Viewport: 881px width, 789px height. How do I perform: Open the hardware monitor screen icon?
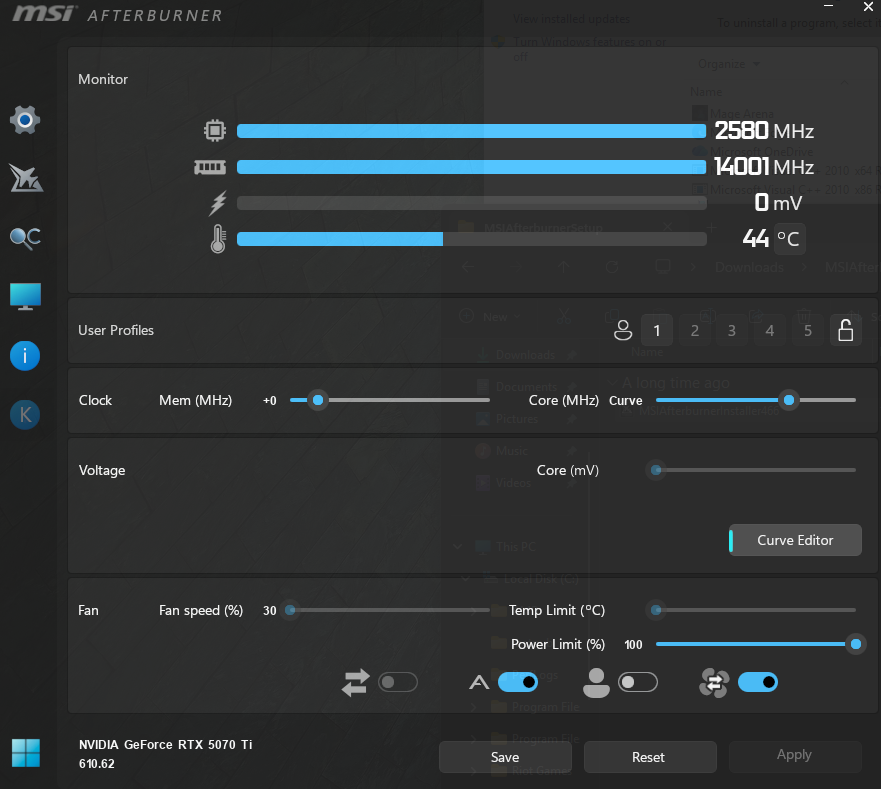click(x=25, y=296)
